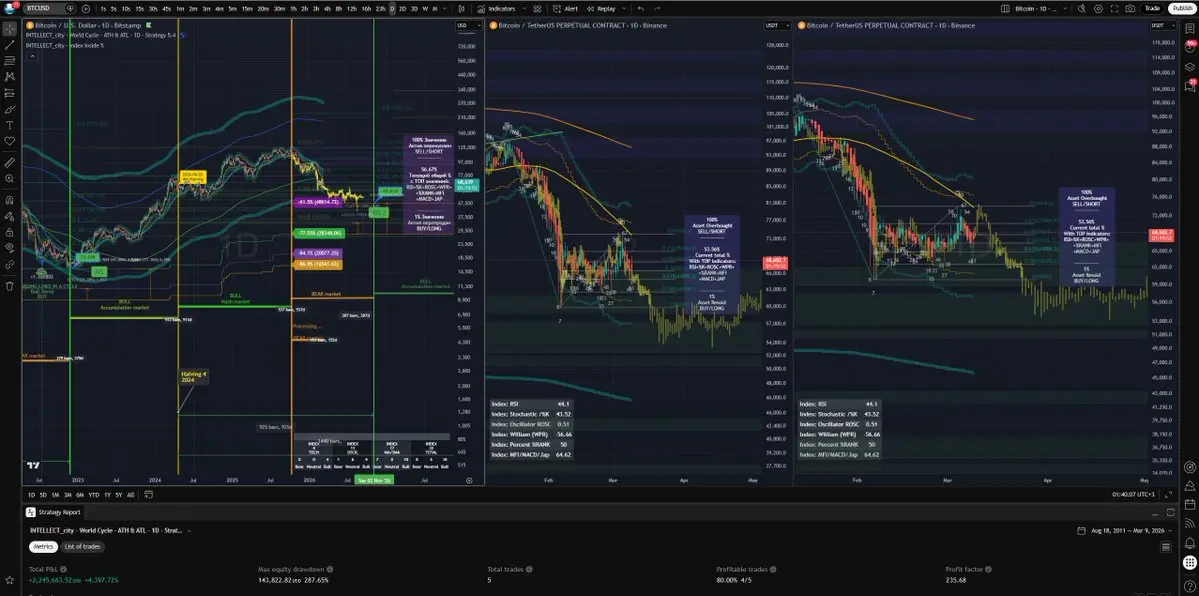Click the redo arrow
1199x596 pixels.
pos(657,8)
